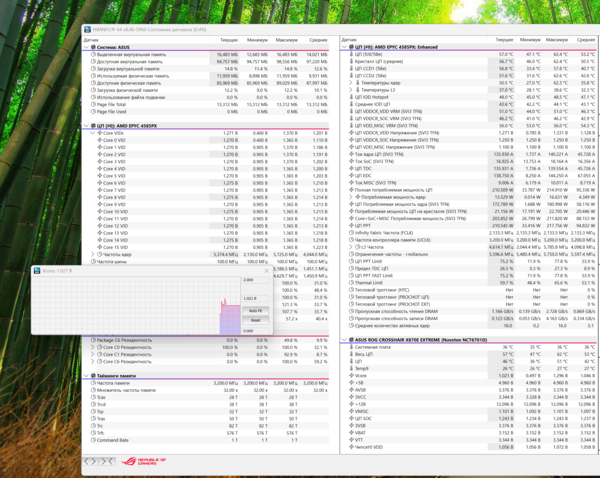Click the thermometer icon beside ЦП CCD1 (Tdie)
This screenshot has height=478, width=600.
(x=351, y=69)
